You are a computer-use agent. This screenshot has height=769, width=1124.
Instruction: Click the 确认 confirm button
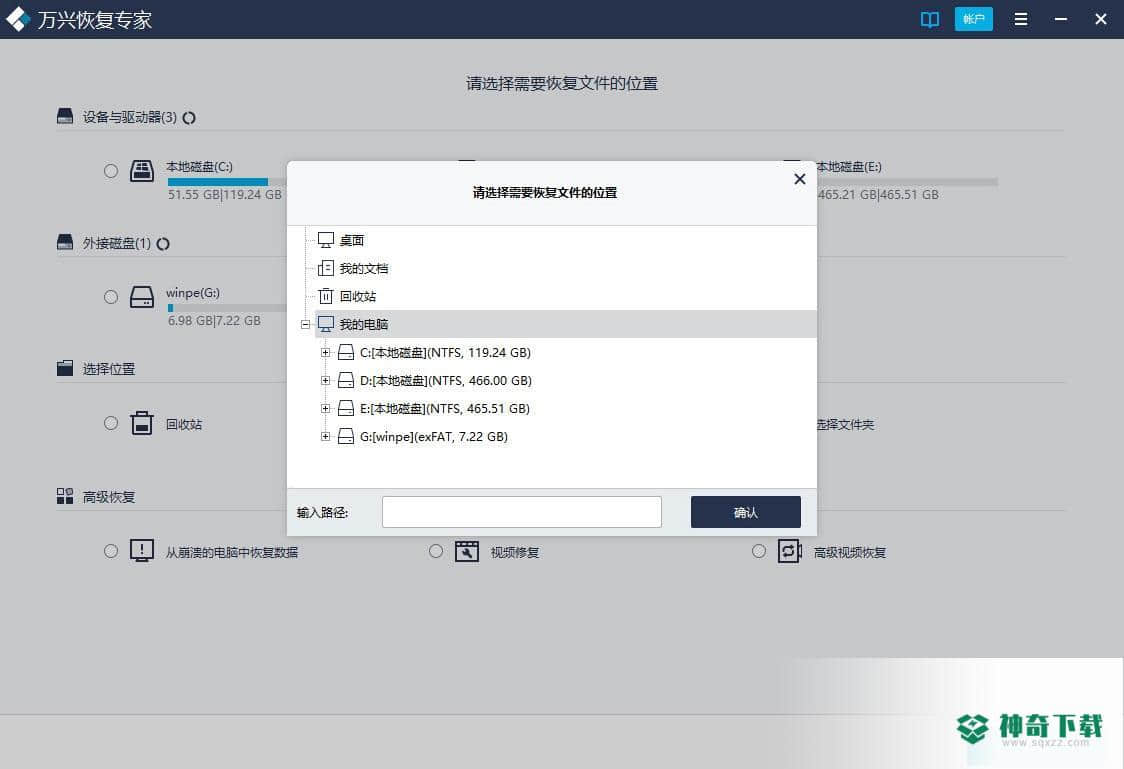click(x=746, y=512)
